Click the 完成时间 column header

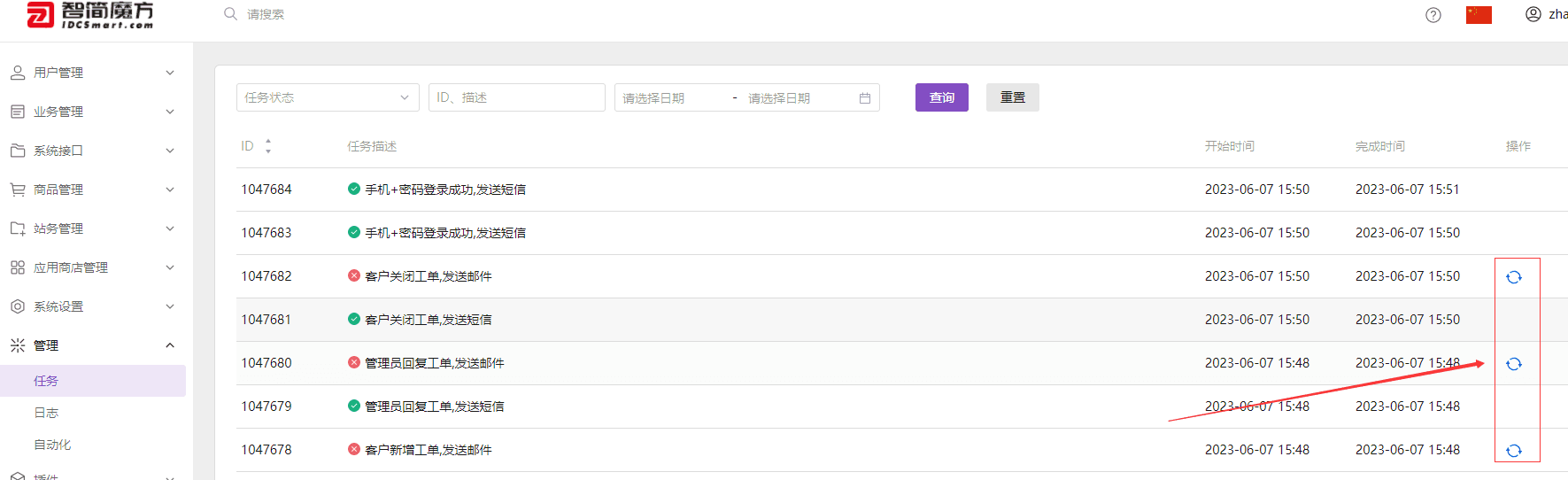tap(1380, 146)
